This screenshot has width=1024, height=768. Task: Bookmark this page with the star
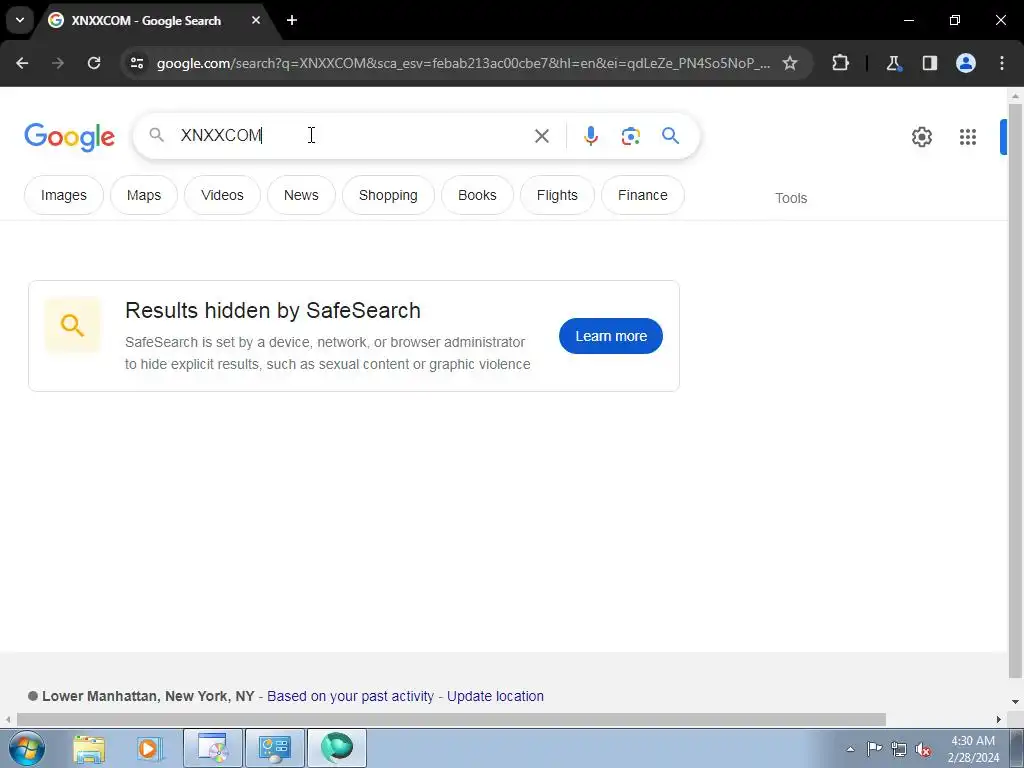tap(790, 63)
